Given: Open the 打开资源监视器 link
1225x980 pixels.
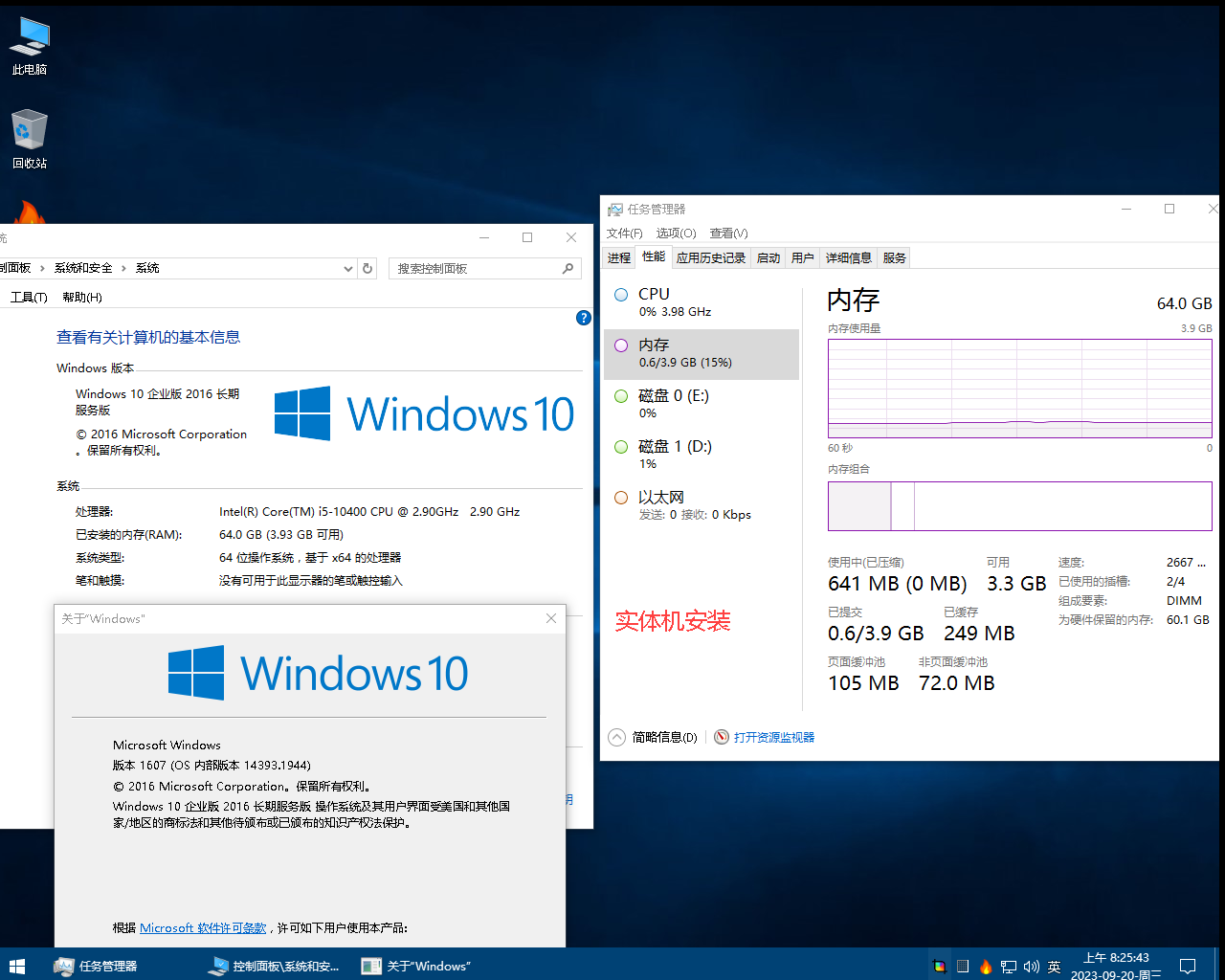Looking at the screenshot, I should pyautogui.click(x=774, y=737).
